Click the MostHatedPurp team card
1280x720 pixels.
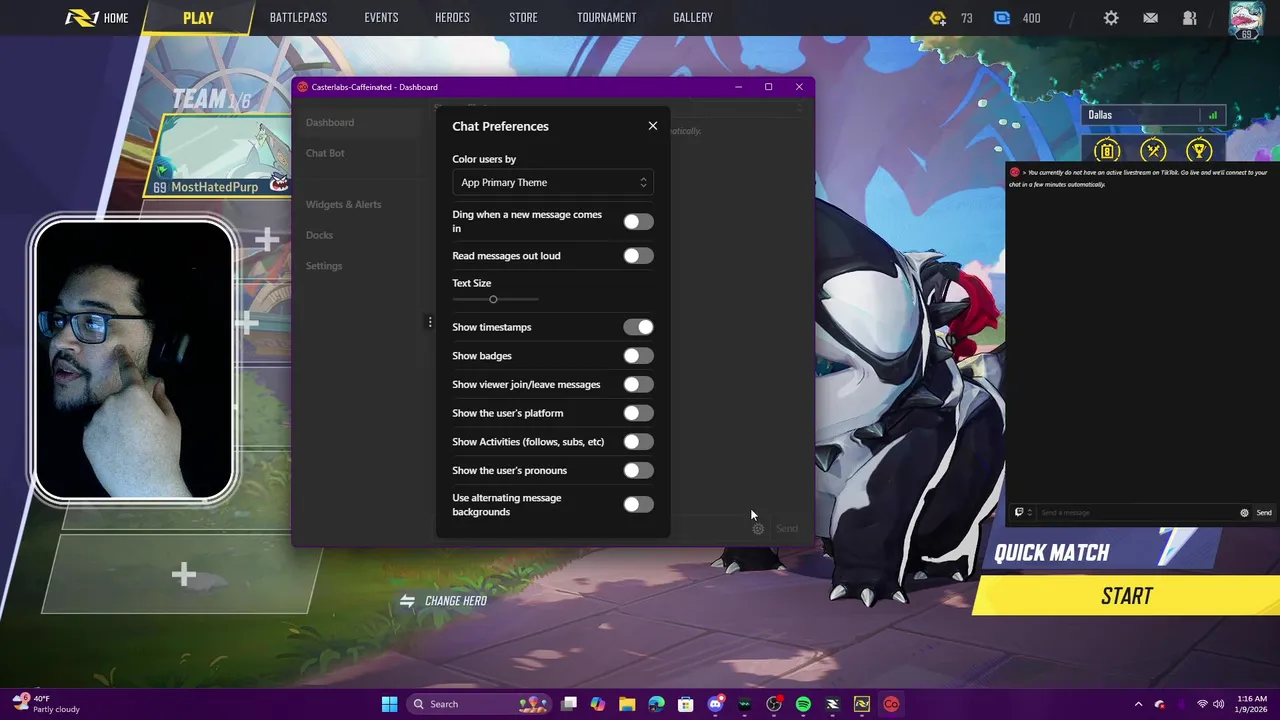(220, 155)
